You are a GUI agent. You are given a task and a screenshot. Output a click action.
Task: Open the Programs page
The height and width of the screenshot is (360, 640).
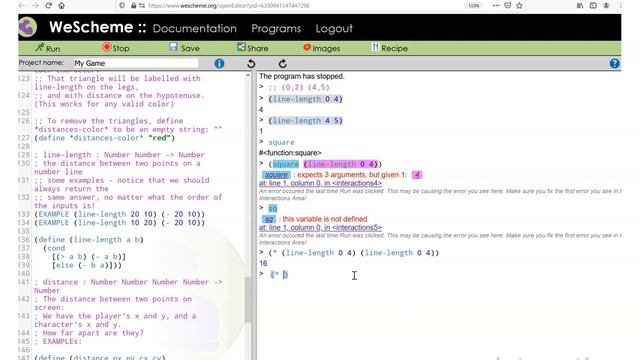[276, 29]
